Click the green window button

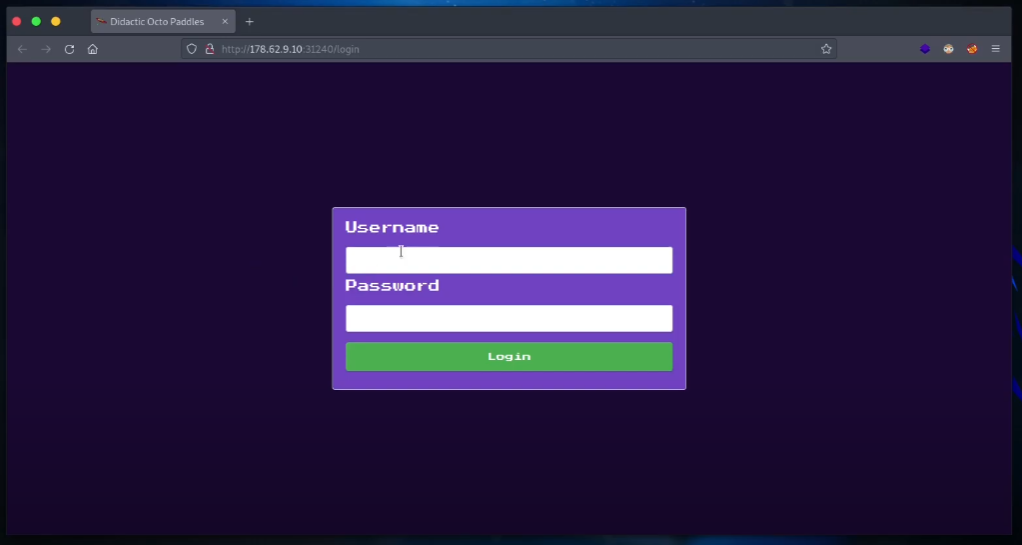[x=36, y=22]
